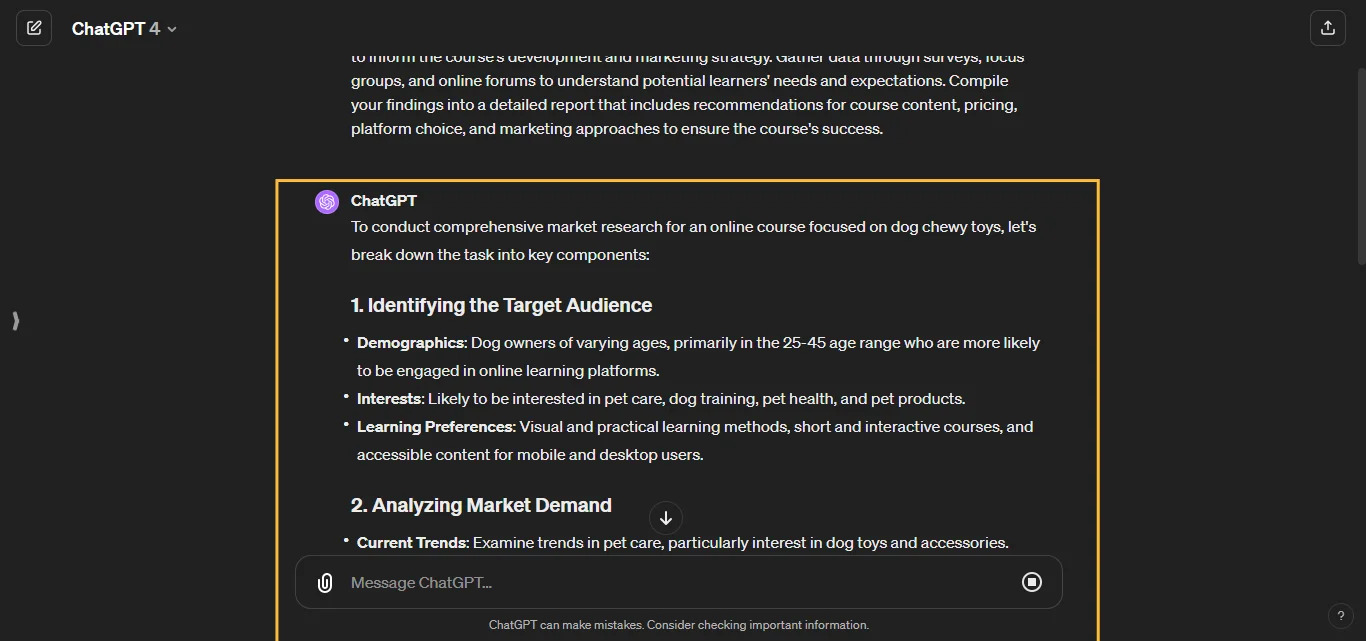Click the 'Identifying the Target Audience' heading

pos(501,305)
